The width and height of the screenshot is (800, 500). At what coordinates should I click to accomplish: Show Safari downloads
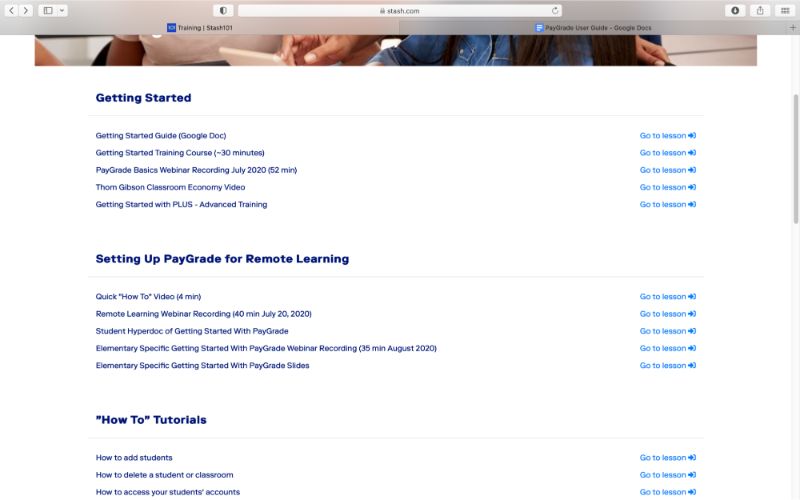[735, 10]
